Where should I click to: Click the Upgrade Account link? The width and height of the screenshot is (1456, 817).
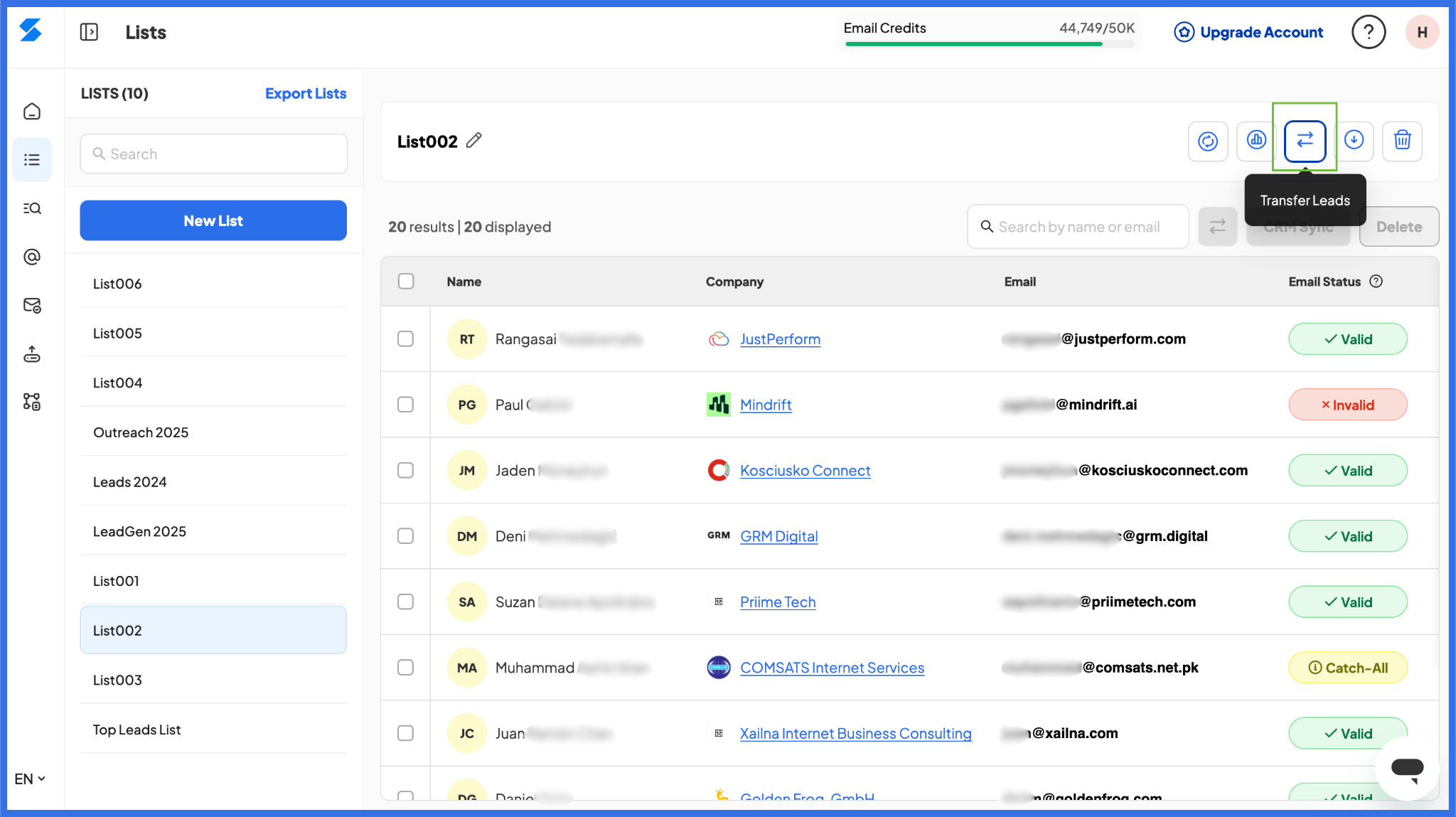pos(1261,32)
